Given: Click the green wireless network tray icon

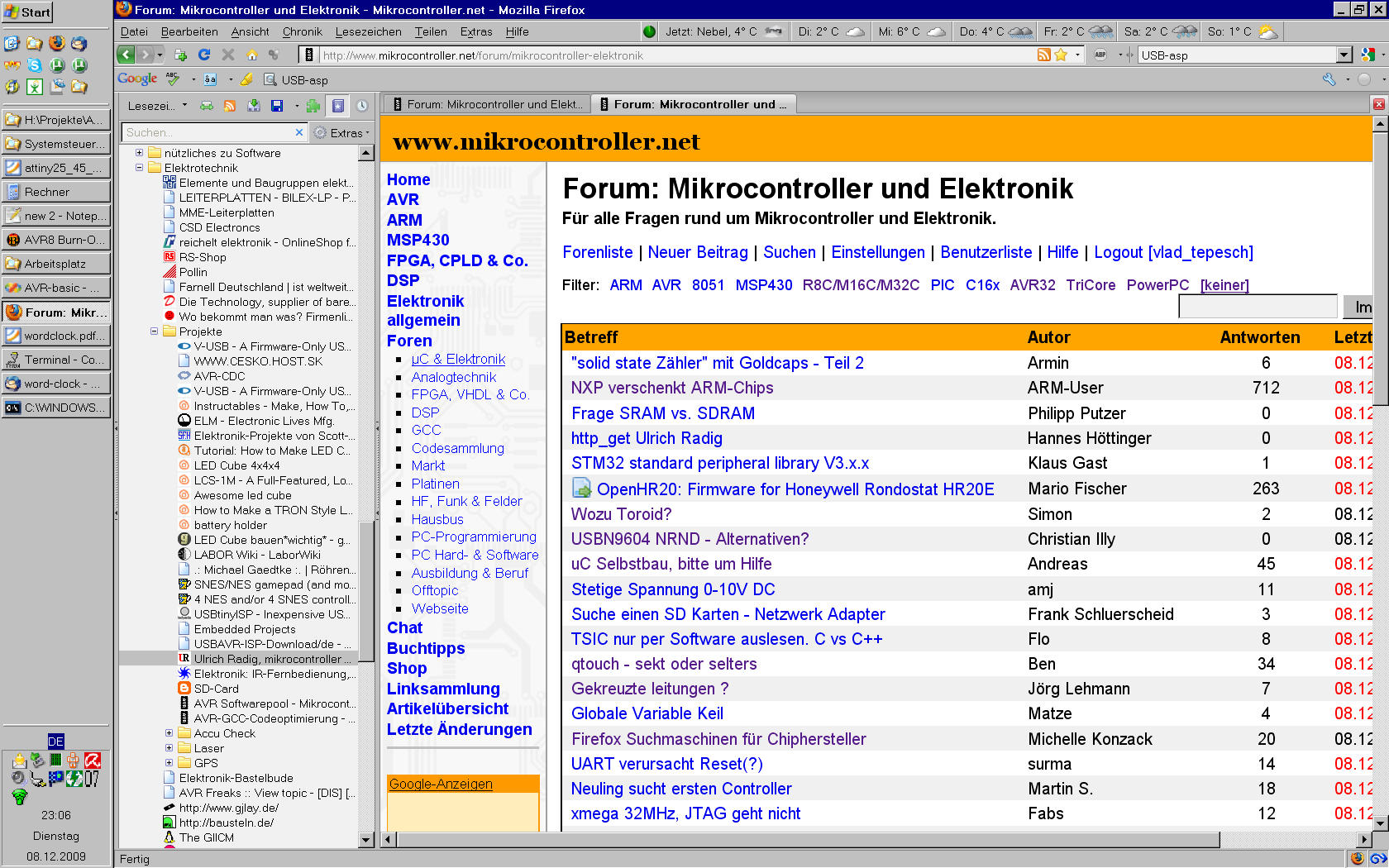Looking at the screenshot, I should (x=19, y=797).
